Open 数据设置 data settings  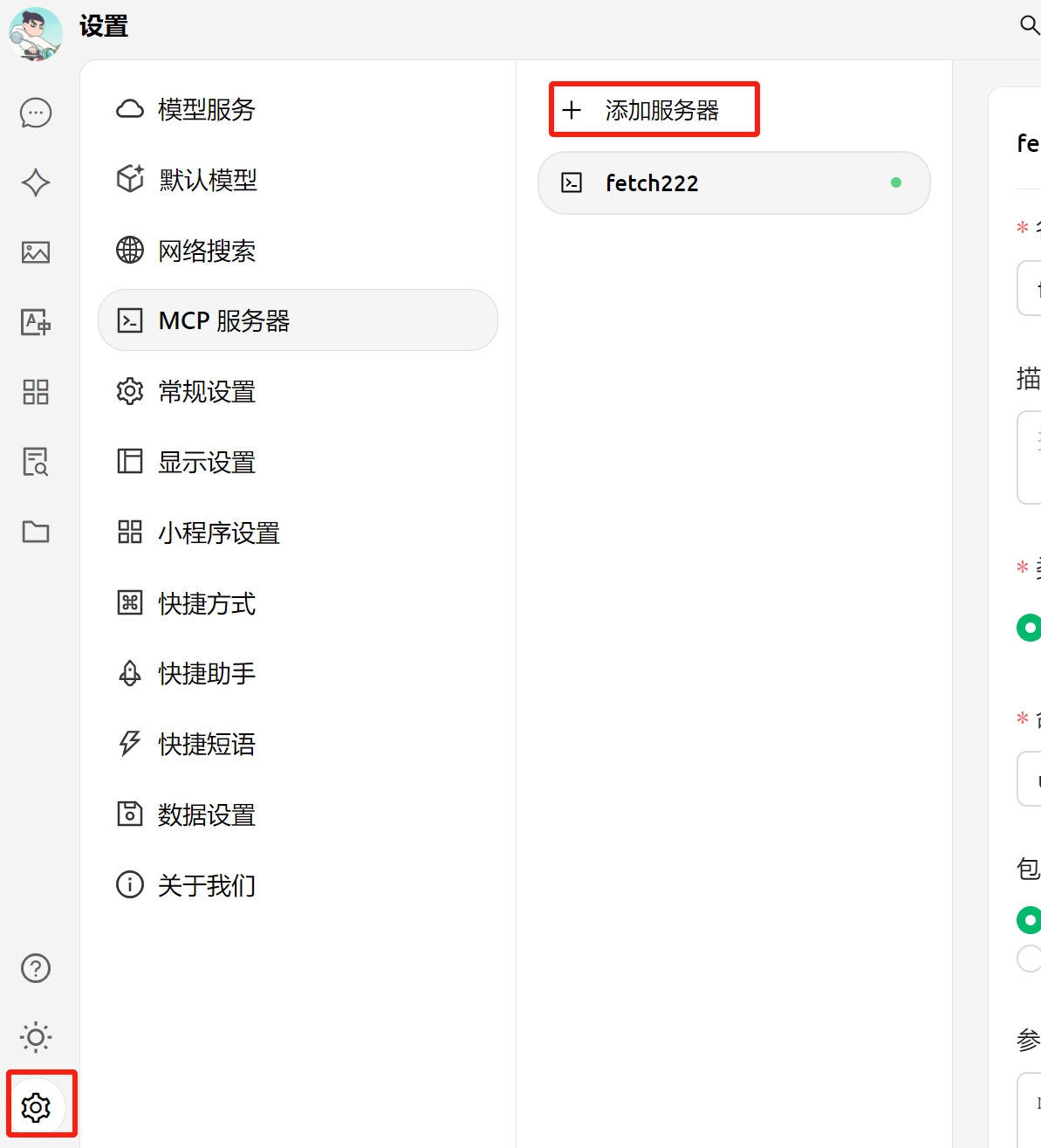pos(207,815)
